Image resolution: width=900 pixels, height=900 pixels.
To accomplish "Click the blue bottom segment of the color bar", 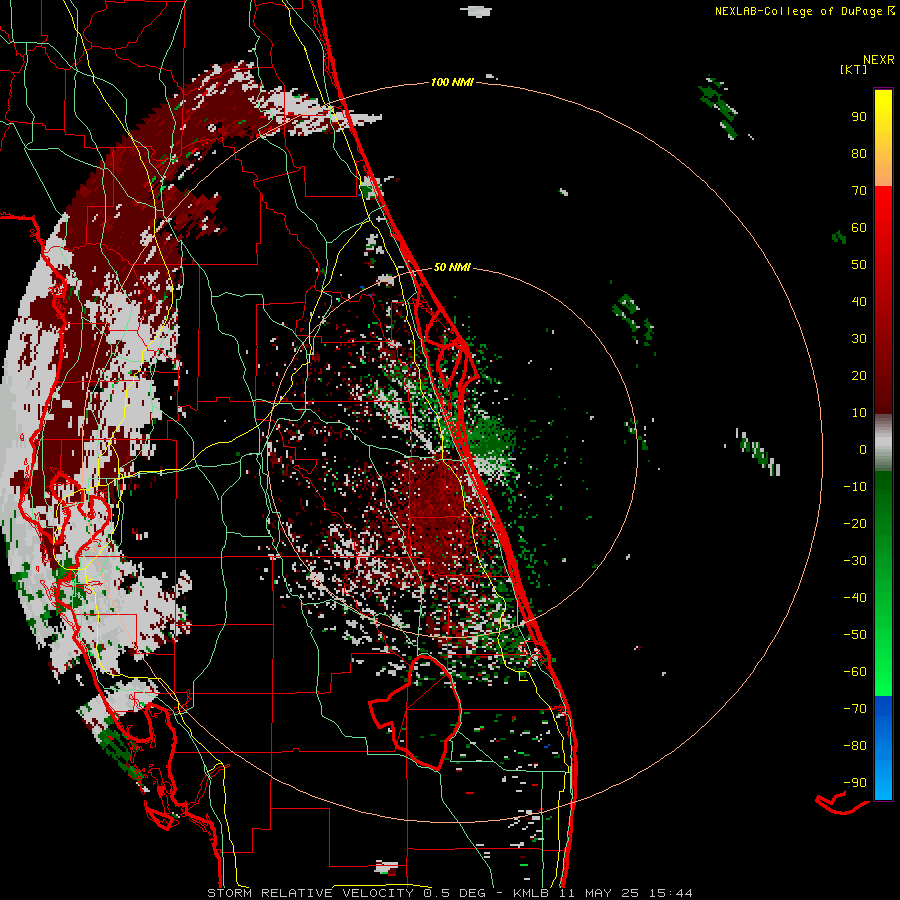I will tap(883, 747).
